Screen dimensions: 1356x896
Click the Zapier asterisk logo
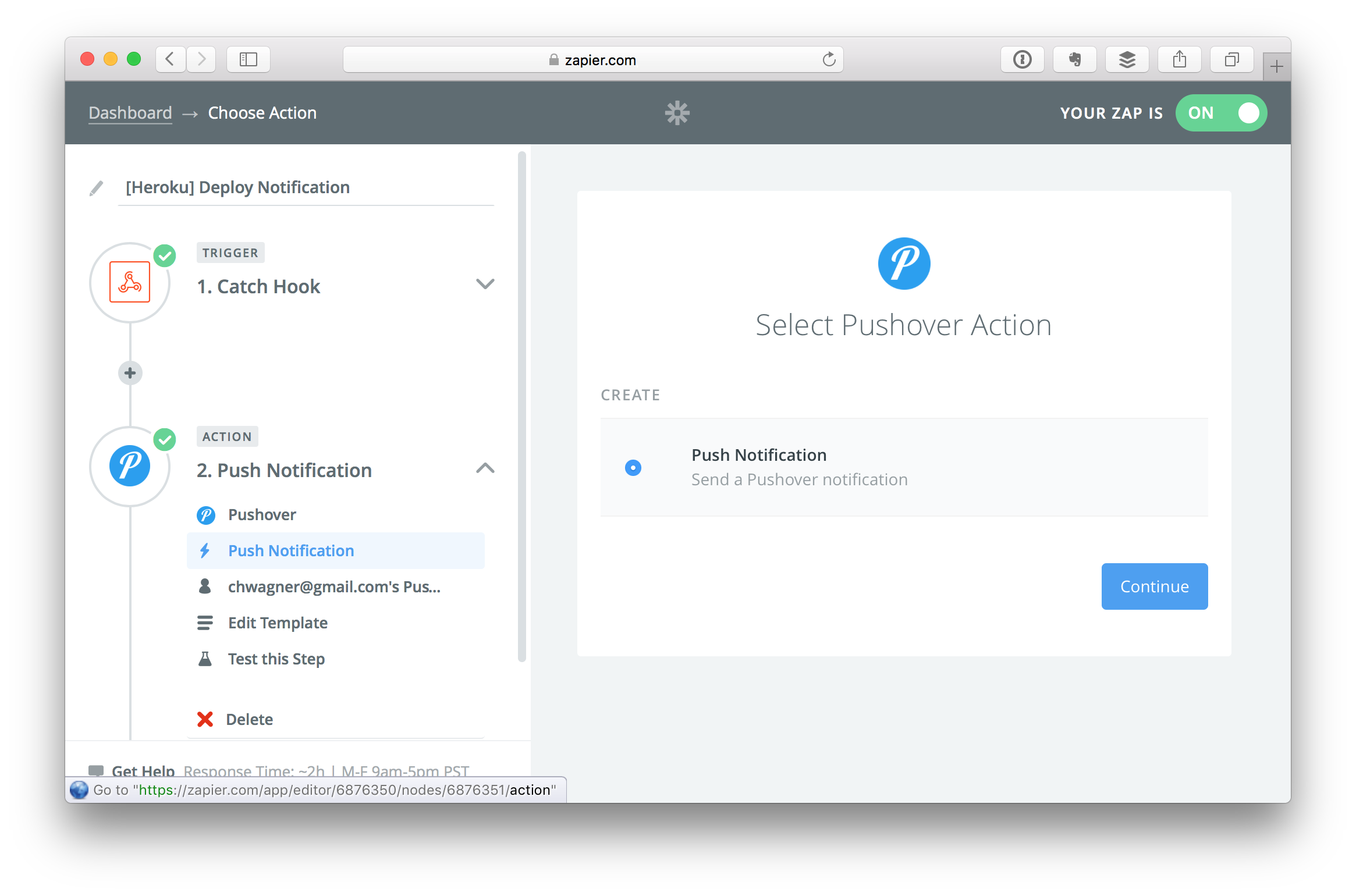point(677,113)
